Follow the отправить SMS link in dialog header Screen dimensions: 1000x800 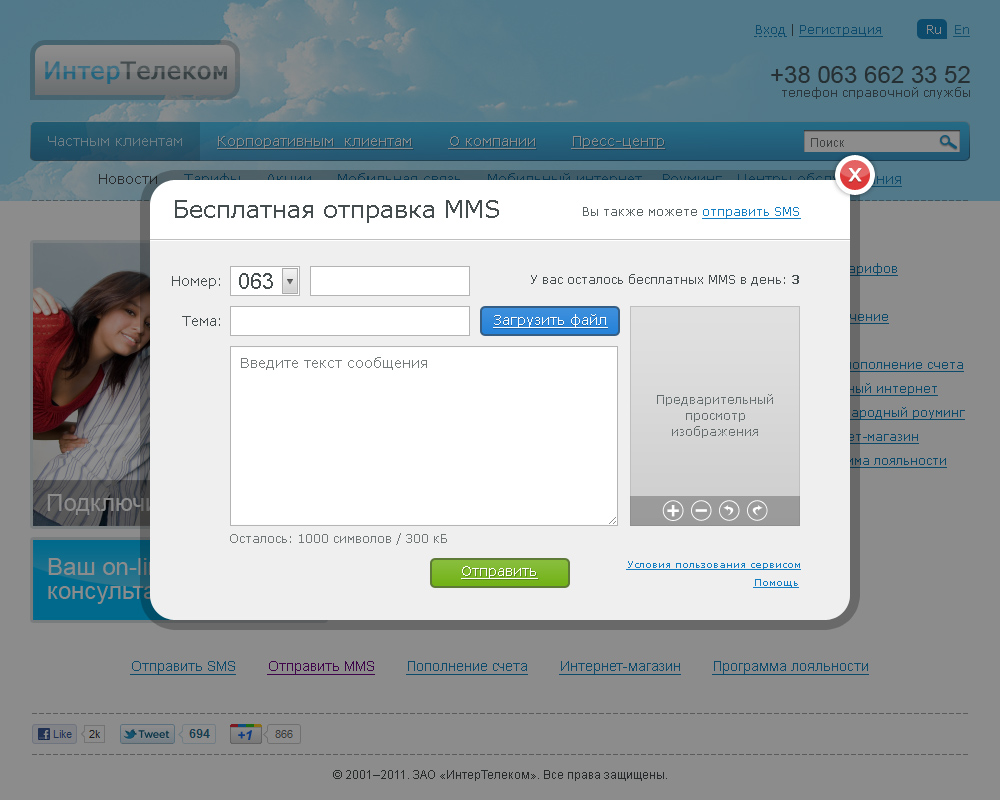pos(751,212)
